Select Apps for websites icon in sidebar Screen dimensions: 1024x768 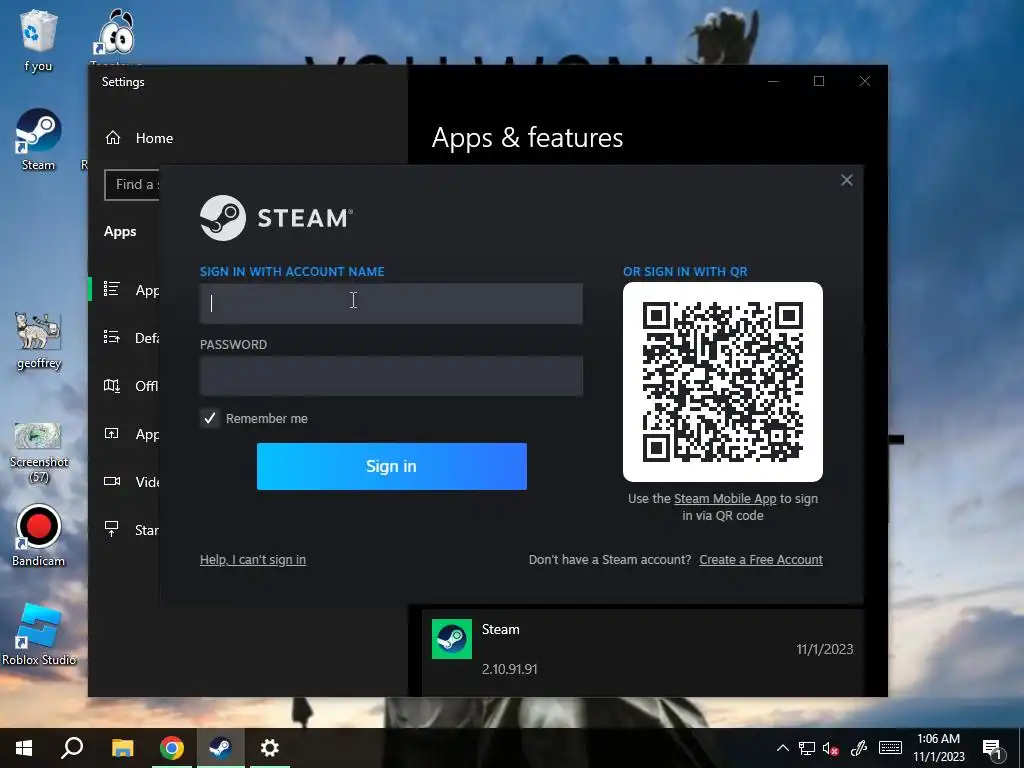pyautogui.click(x=112, y=434)
